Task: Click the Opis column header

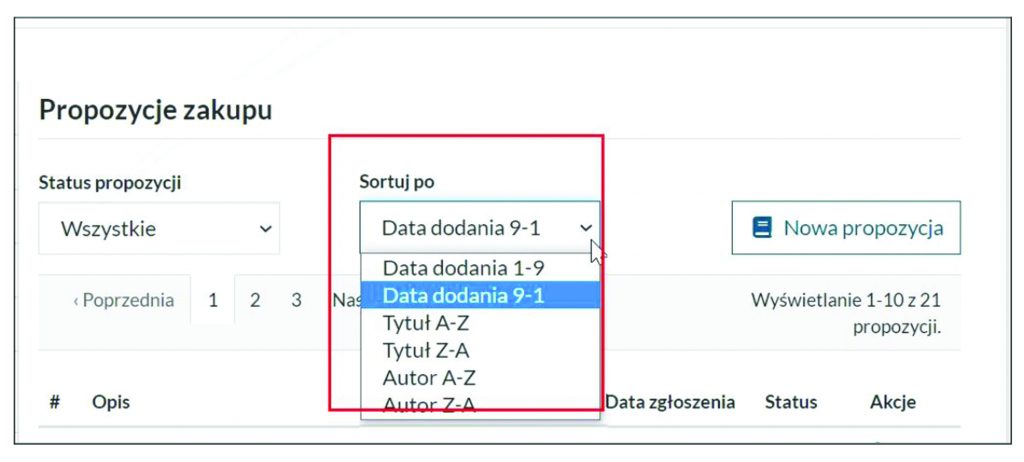Action: (110, 402)
